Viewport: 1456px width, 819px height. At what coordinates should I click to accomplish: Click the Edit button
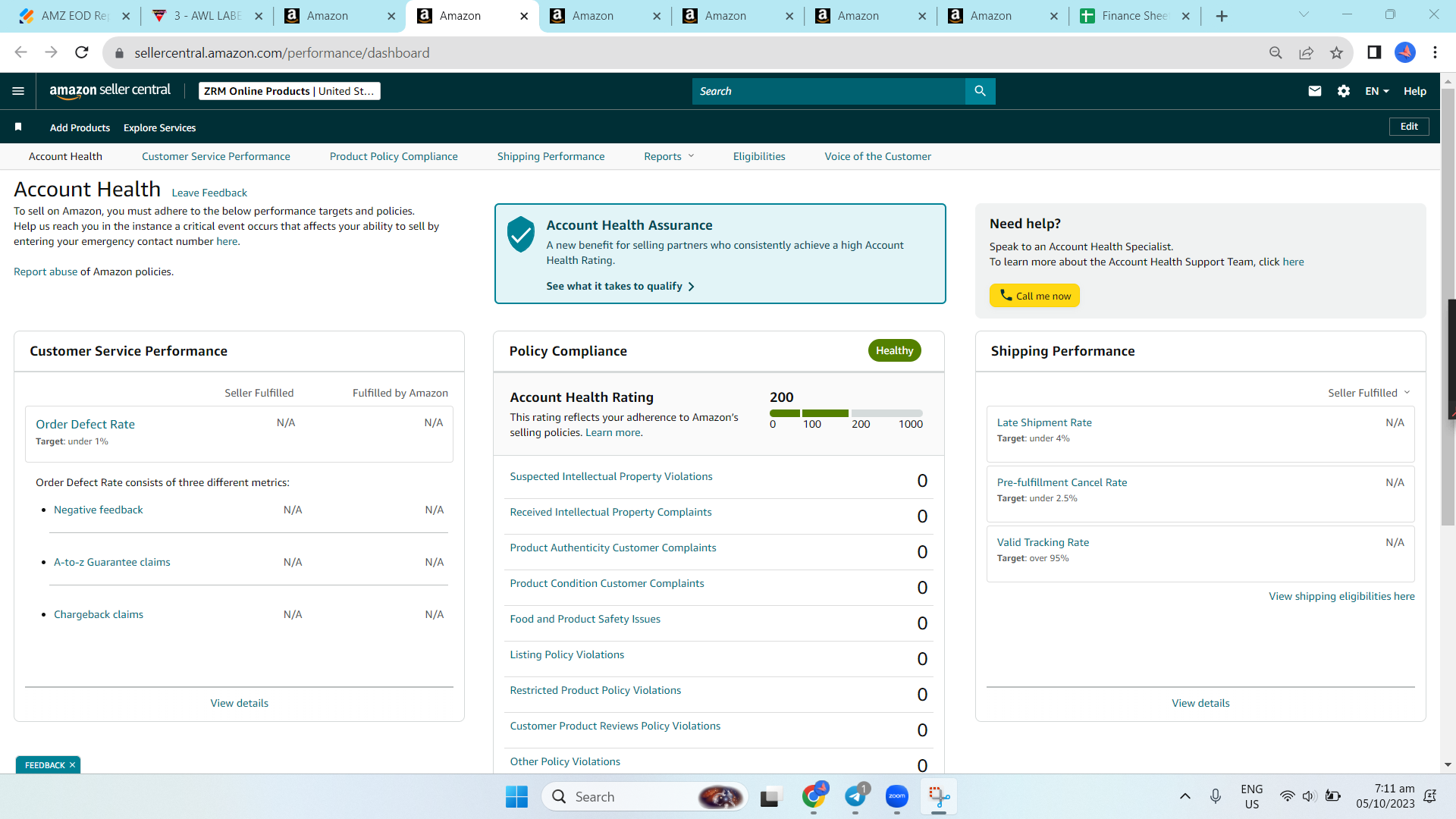pos(1409,127)
